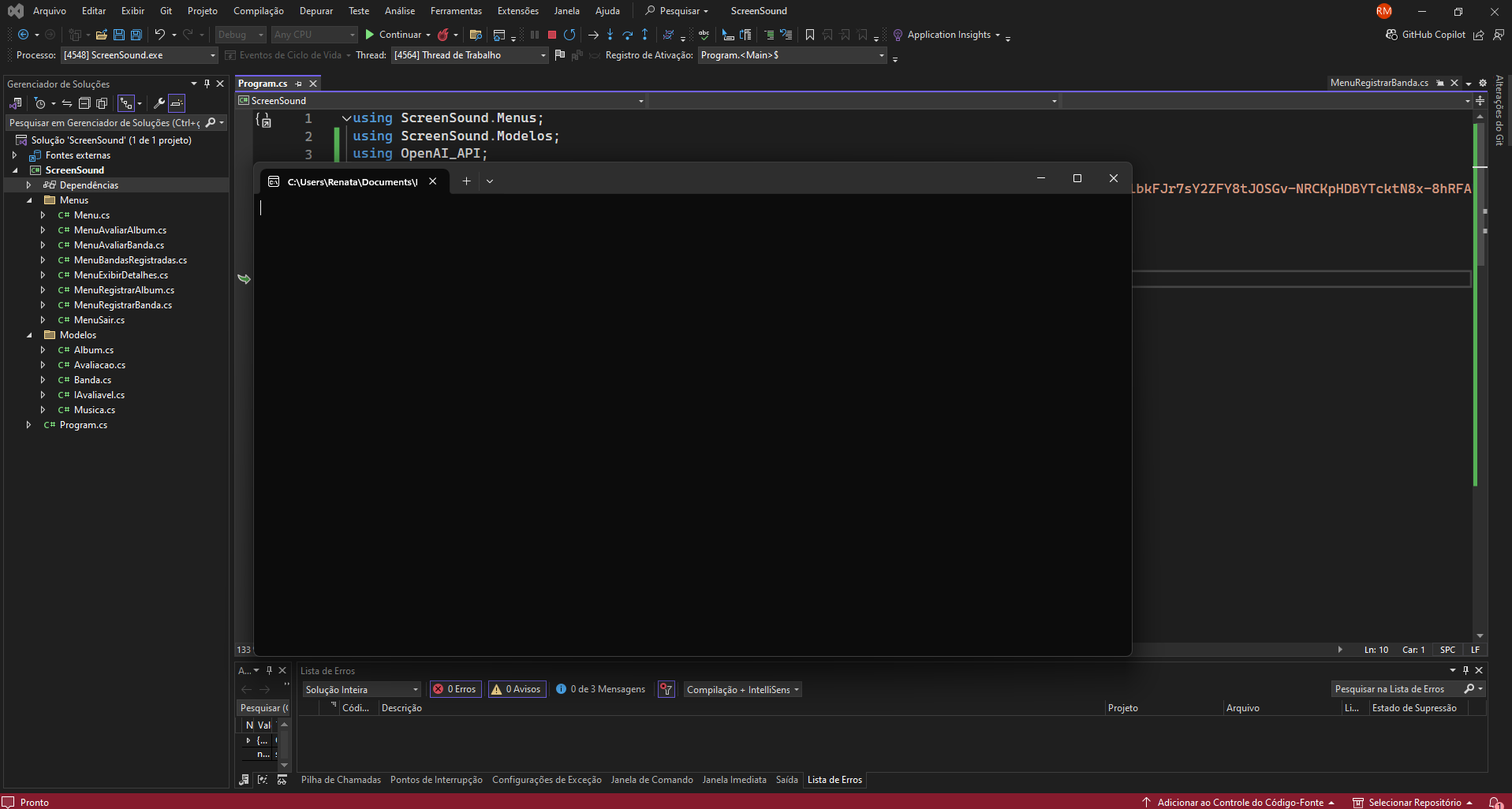
Task: Toggle the error list filter funnel icon
Action: pyautogui.click(x=666, y=689)
